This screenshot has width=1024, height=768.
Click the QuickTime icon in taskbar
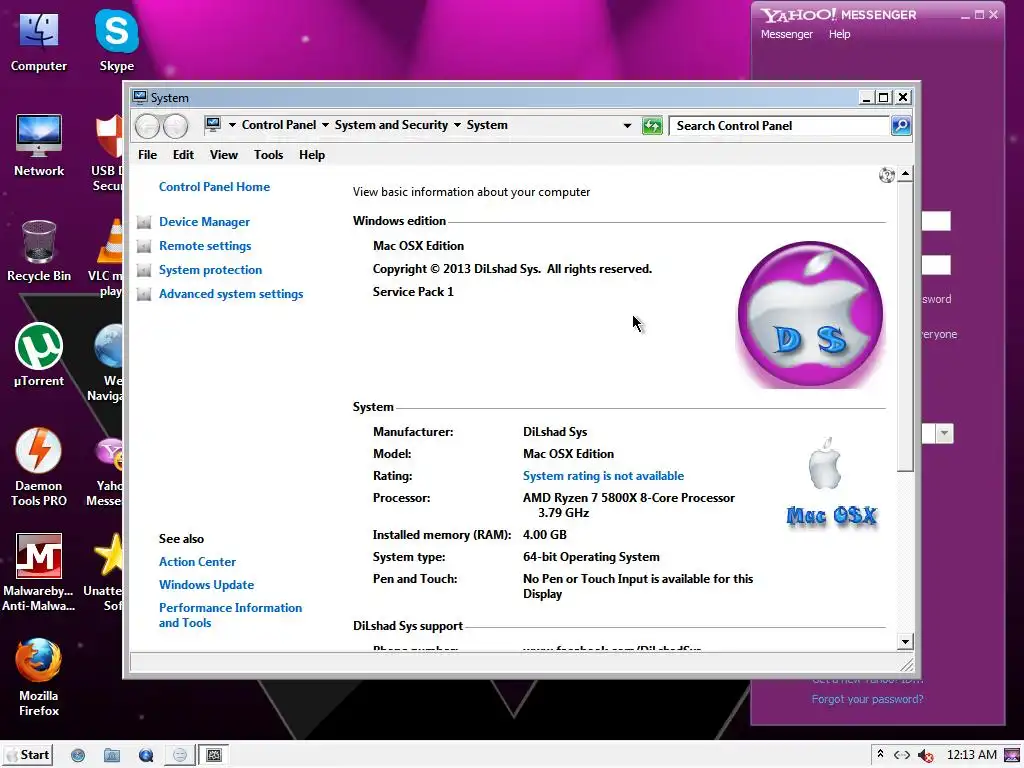tap(146, 755)
